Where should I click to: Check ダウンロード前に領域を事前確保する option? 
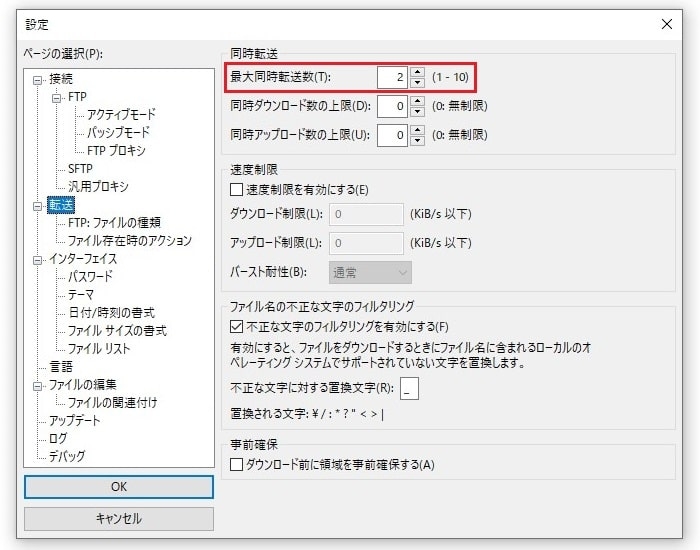(237, 464)
